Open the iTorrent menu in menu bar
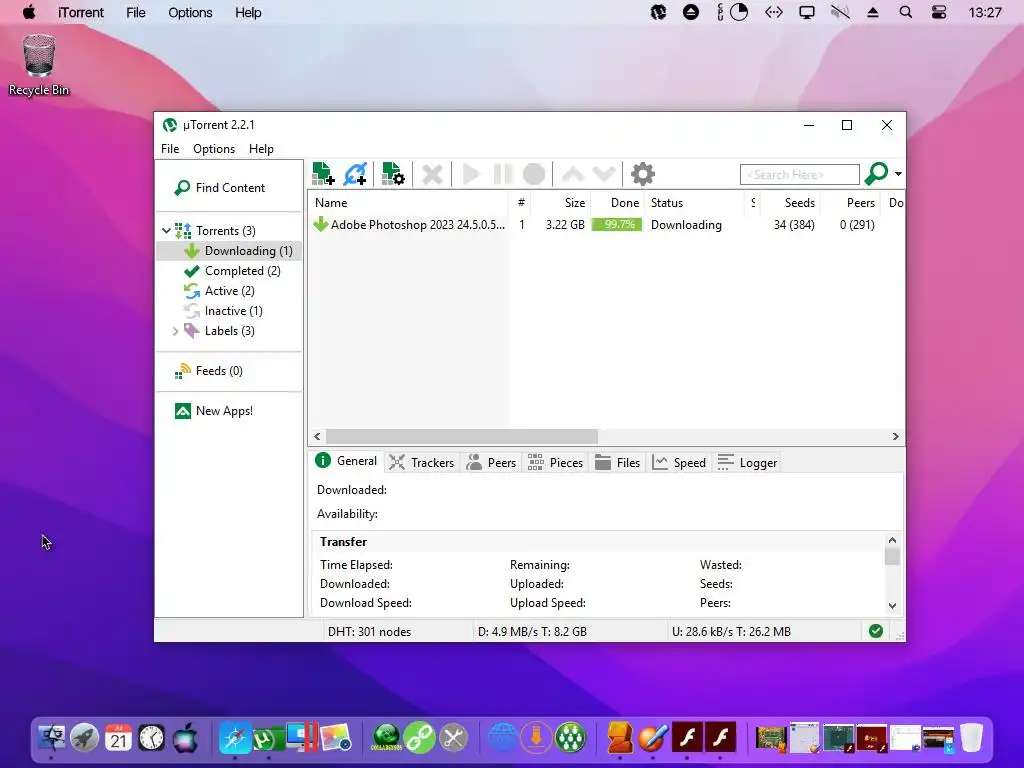Screen dimensions: 1024x768 coord(80,12)
